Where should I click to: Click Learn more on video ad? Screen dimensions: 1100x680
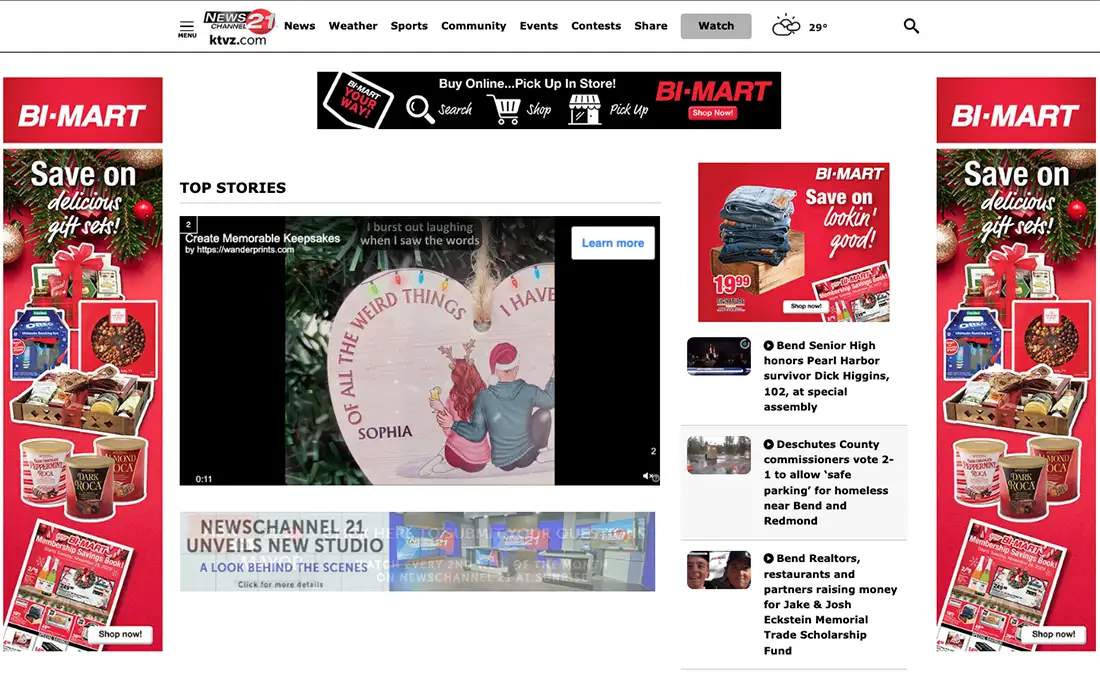coord(612,243)
